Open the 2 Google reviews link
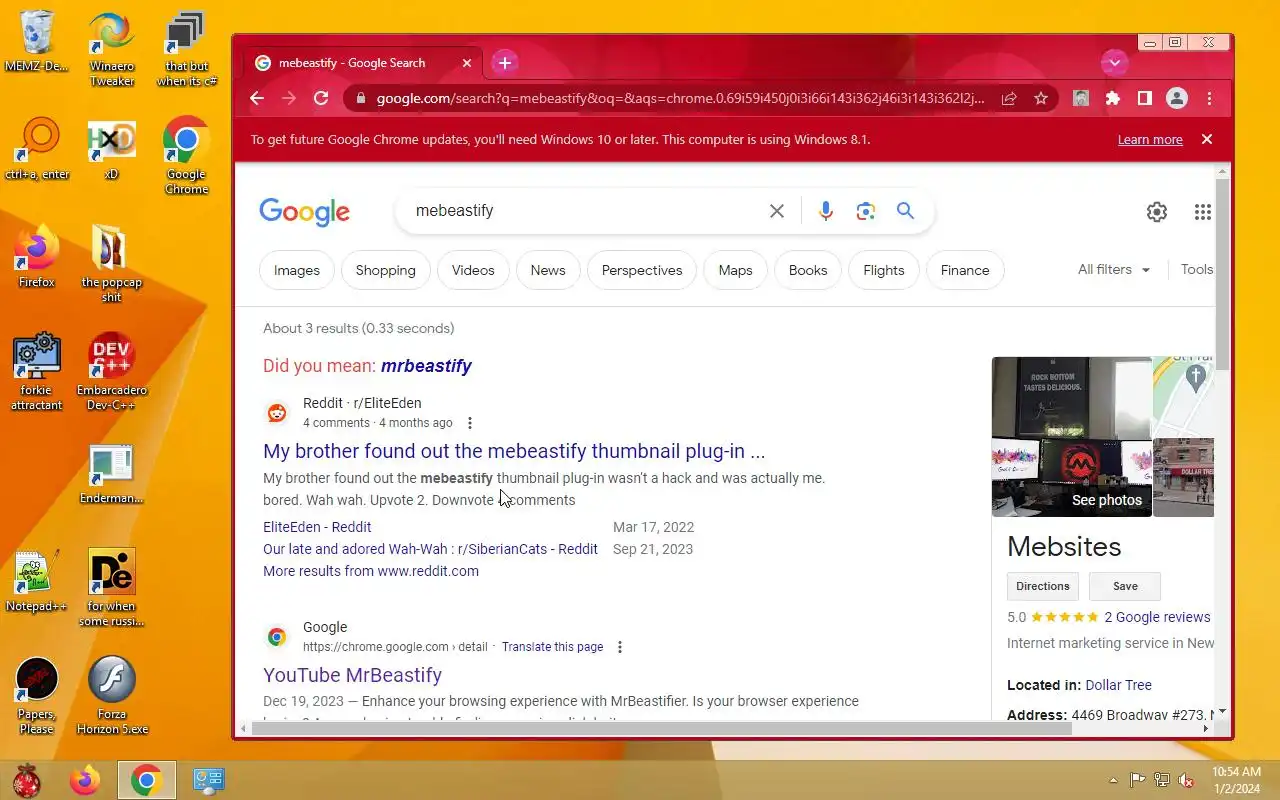This screenshot has width=1280, height=800. [1157, 617]
